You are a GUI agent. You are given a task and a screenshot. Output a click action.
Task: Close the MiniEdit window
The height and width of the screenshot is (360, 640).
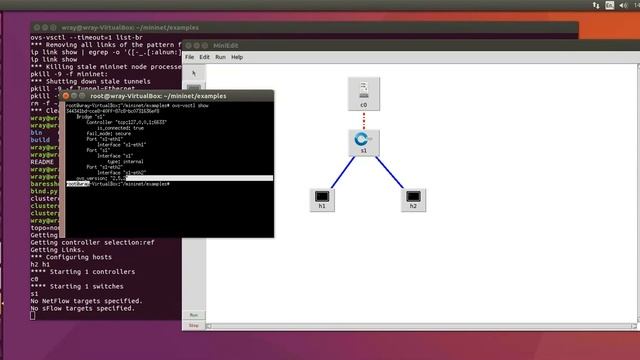coord(189,45)
